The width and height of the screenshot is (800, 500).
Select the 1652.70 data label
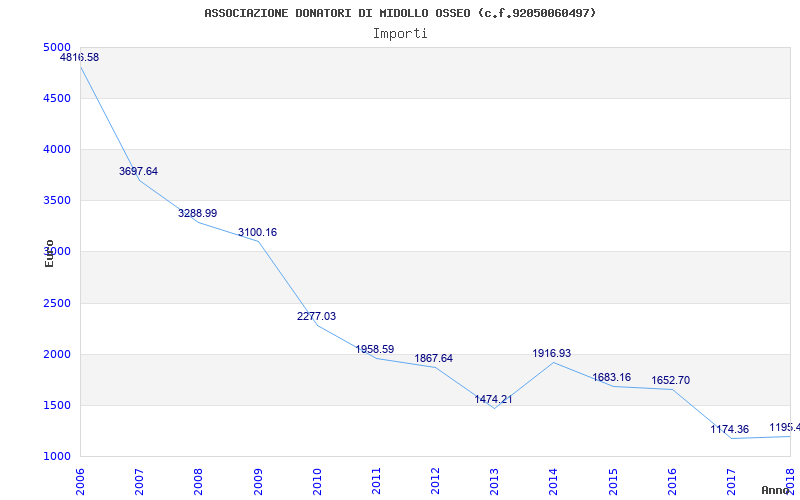coord(670,381)
